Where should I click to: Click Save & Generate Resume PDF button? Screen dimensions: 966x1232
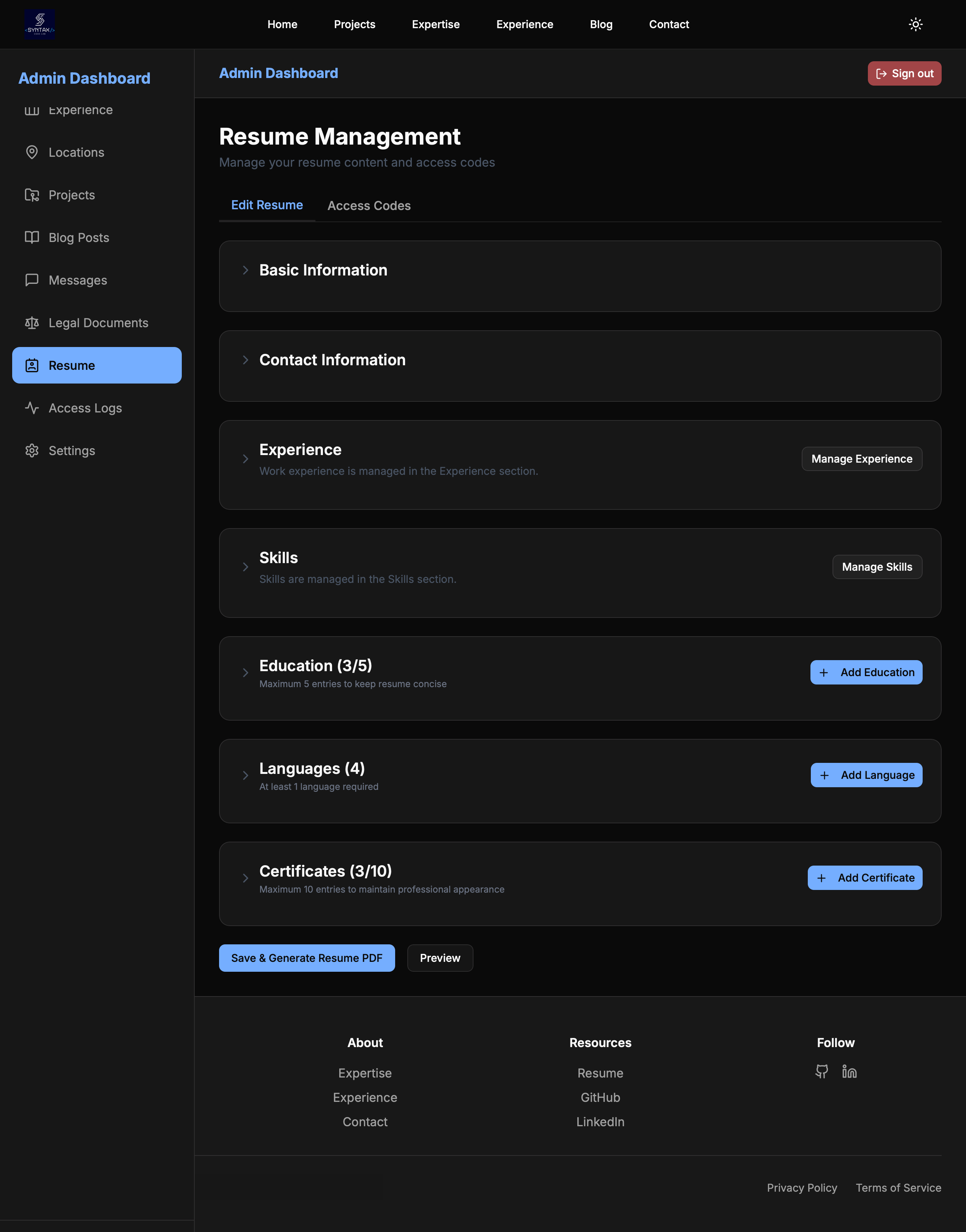tap(307, 958)
